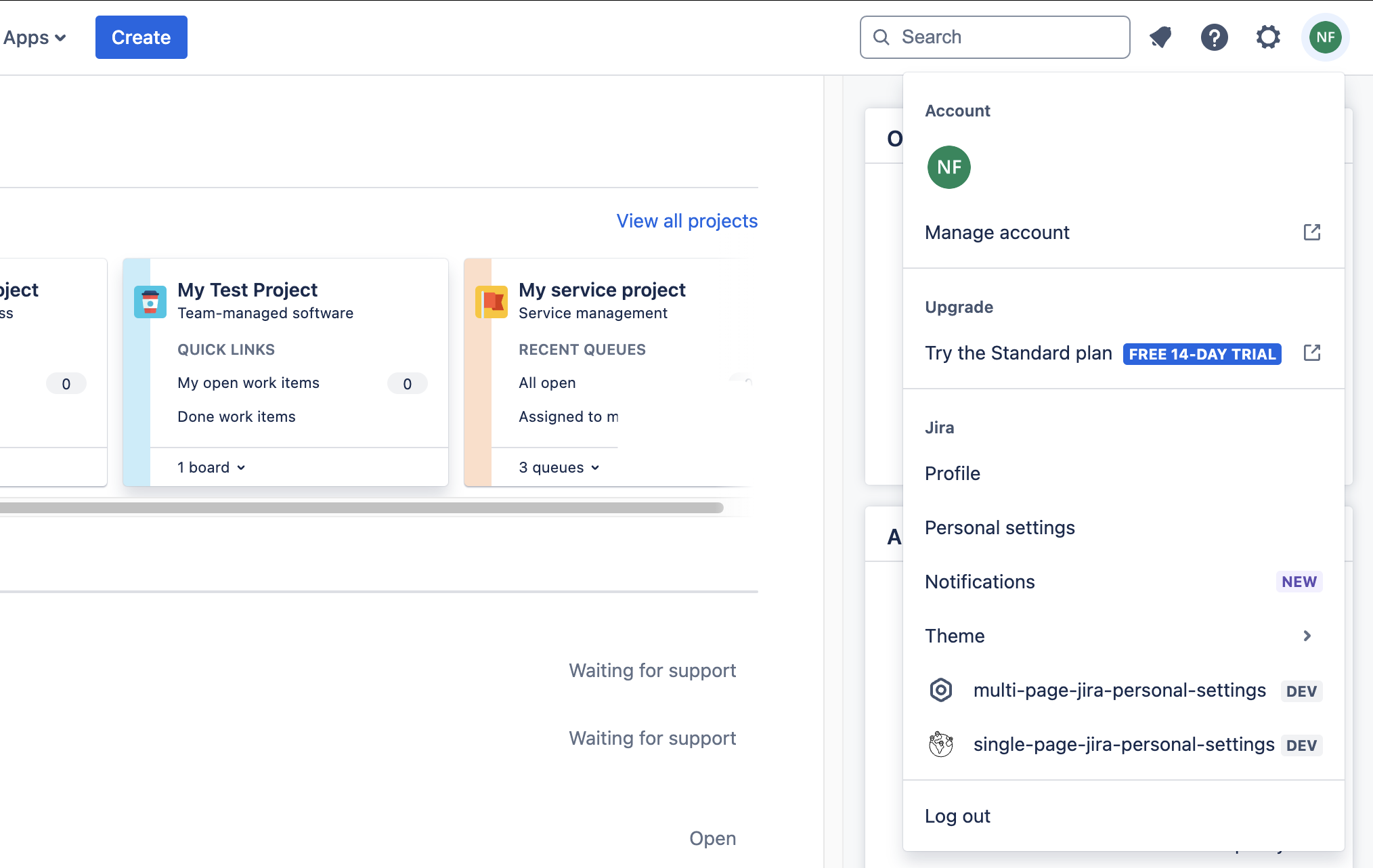Image resolution: width=1373 pixels, height=868 pixels.
Task: Click the NF profile avatar icon
Action: click(1324, 37)
